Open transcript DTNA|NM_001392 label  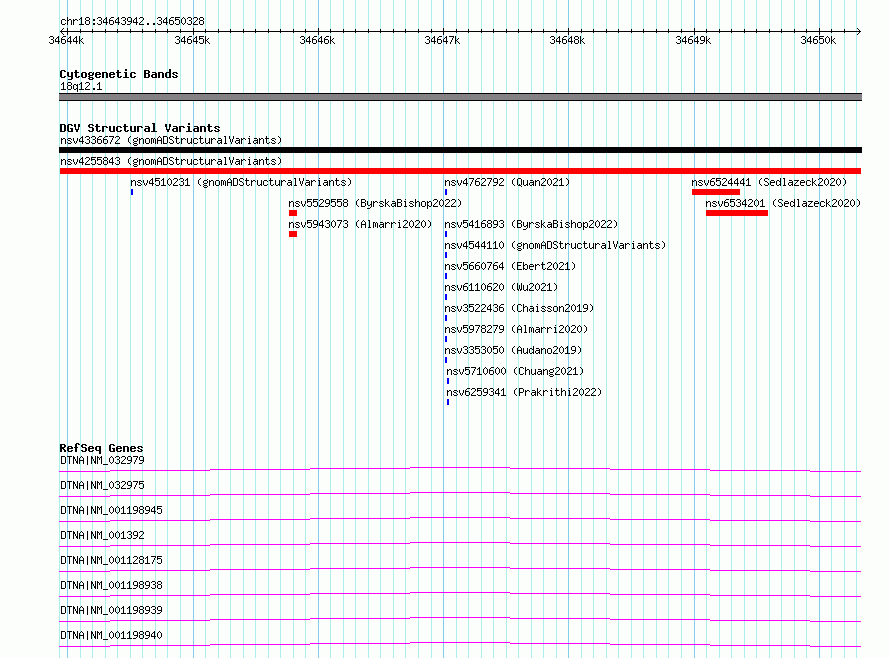(x=102, y=535)
